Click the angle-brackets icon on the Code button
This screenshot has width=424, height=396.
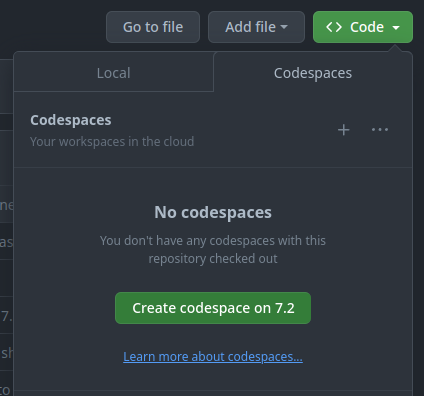coord(334,27)
